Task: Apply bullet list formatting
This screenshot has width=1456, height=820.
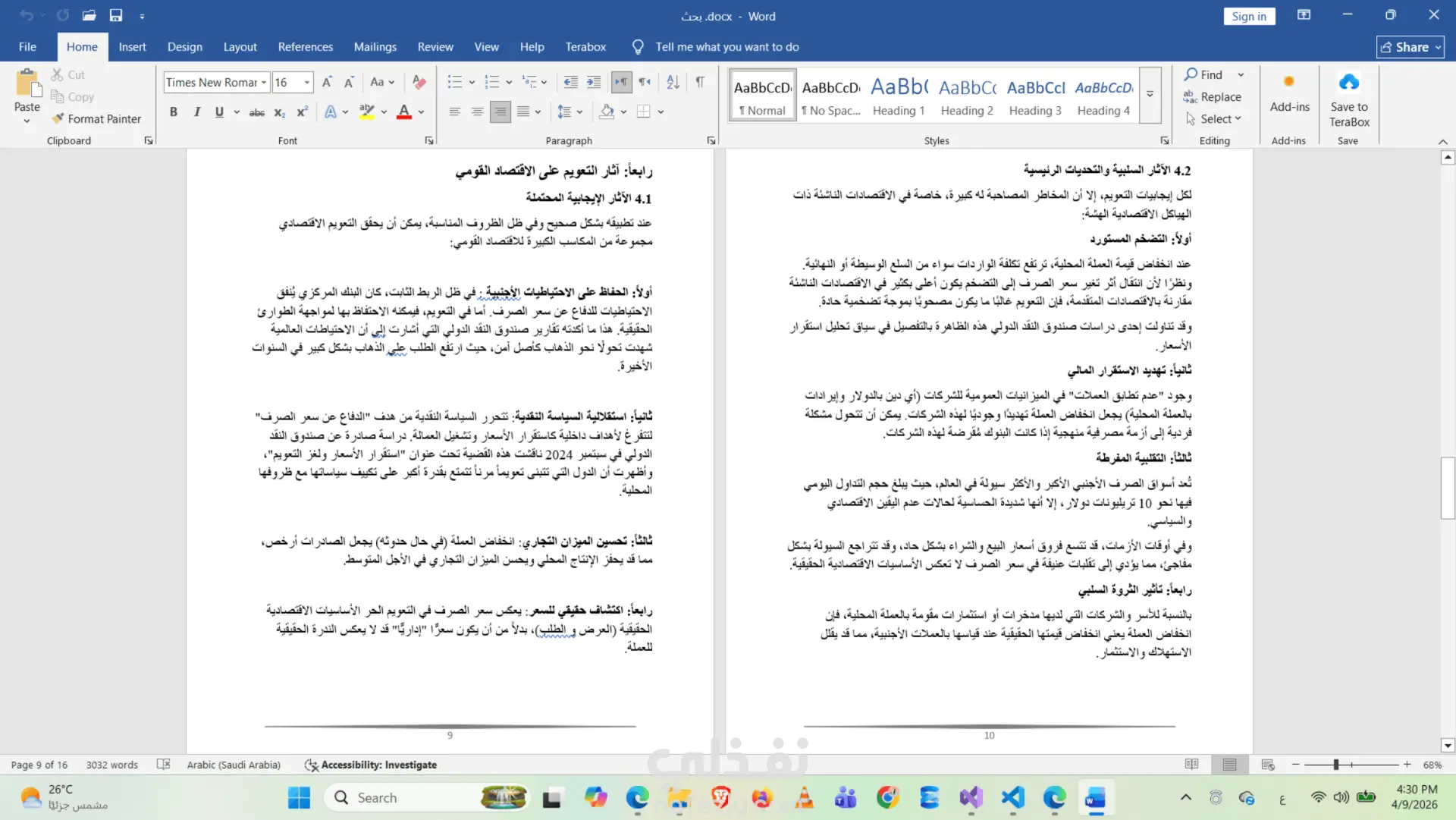Action: [x=454, y=82]
